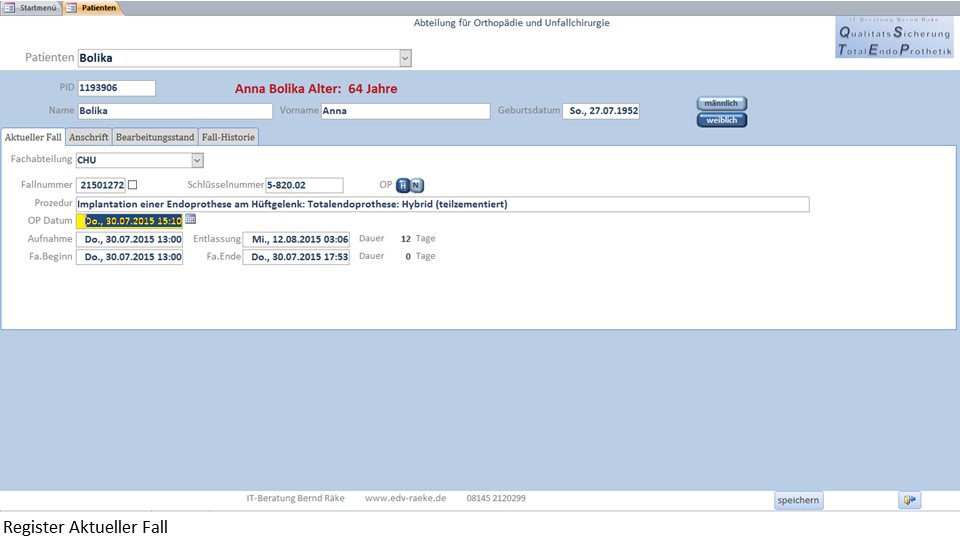Click the Qualitäts Sicherung logo
The height and width of the screenshot is (537, 960).
pos(894,37)
